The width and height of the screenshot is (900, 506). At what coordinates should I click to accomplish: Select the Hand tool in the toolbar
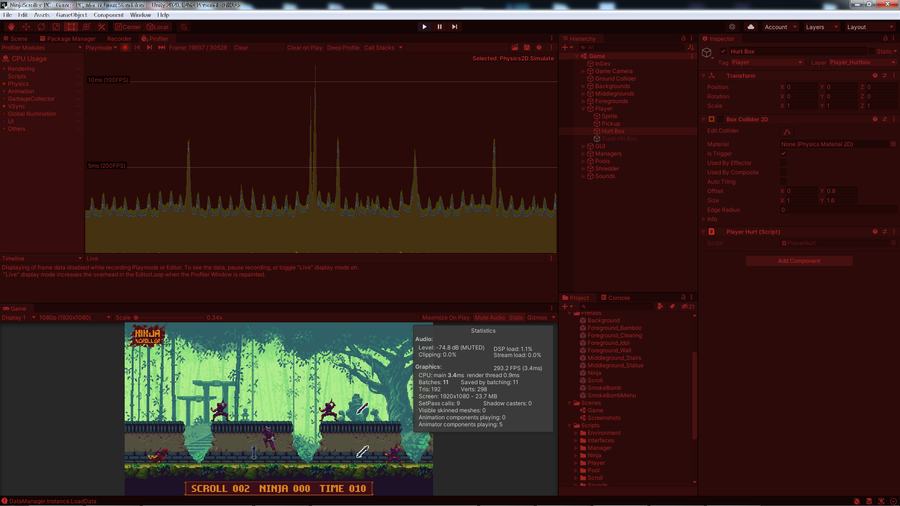11,27
